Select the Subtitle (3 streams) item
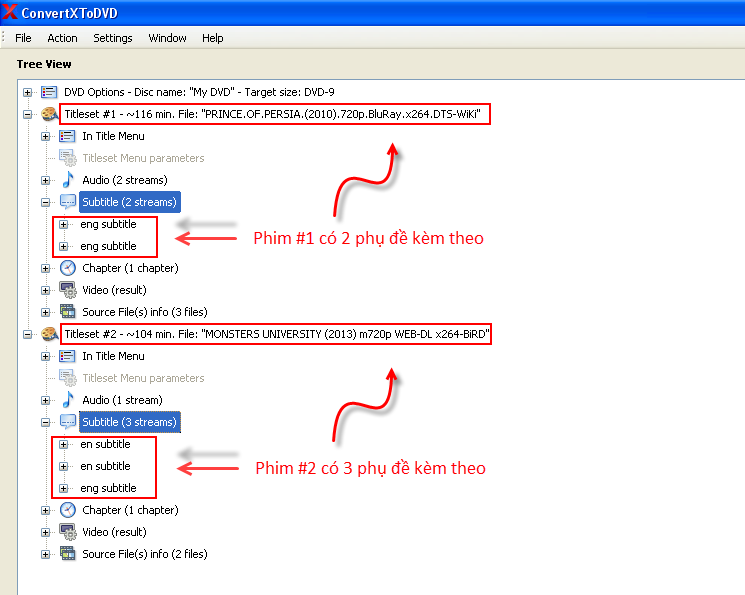The height and width of the screenshot is (595, 745). click(x=130, y=422)
